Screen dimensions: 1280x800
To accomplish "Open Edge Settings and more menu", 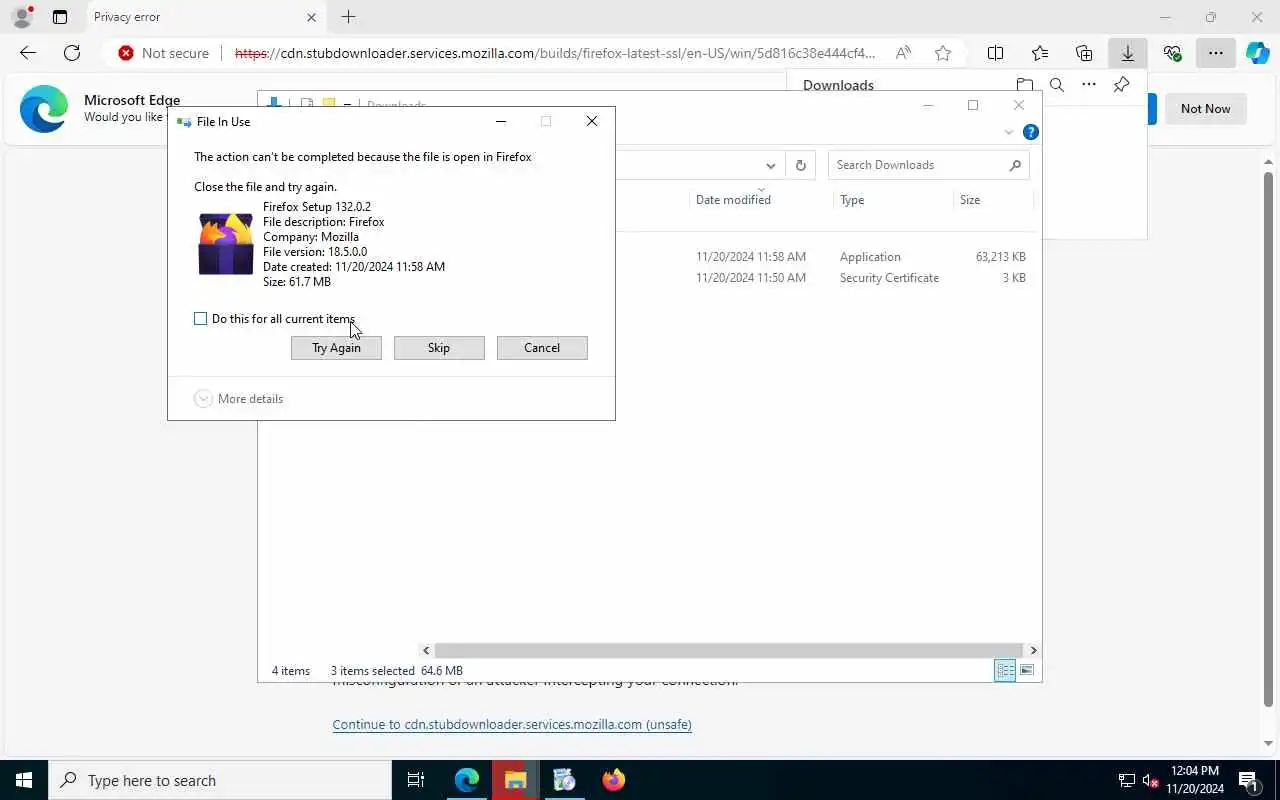I will tap(1215, 53).
